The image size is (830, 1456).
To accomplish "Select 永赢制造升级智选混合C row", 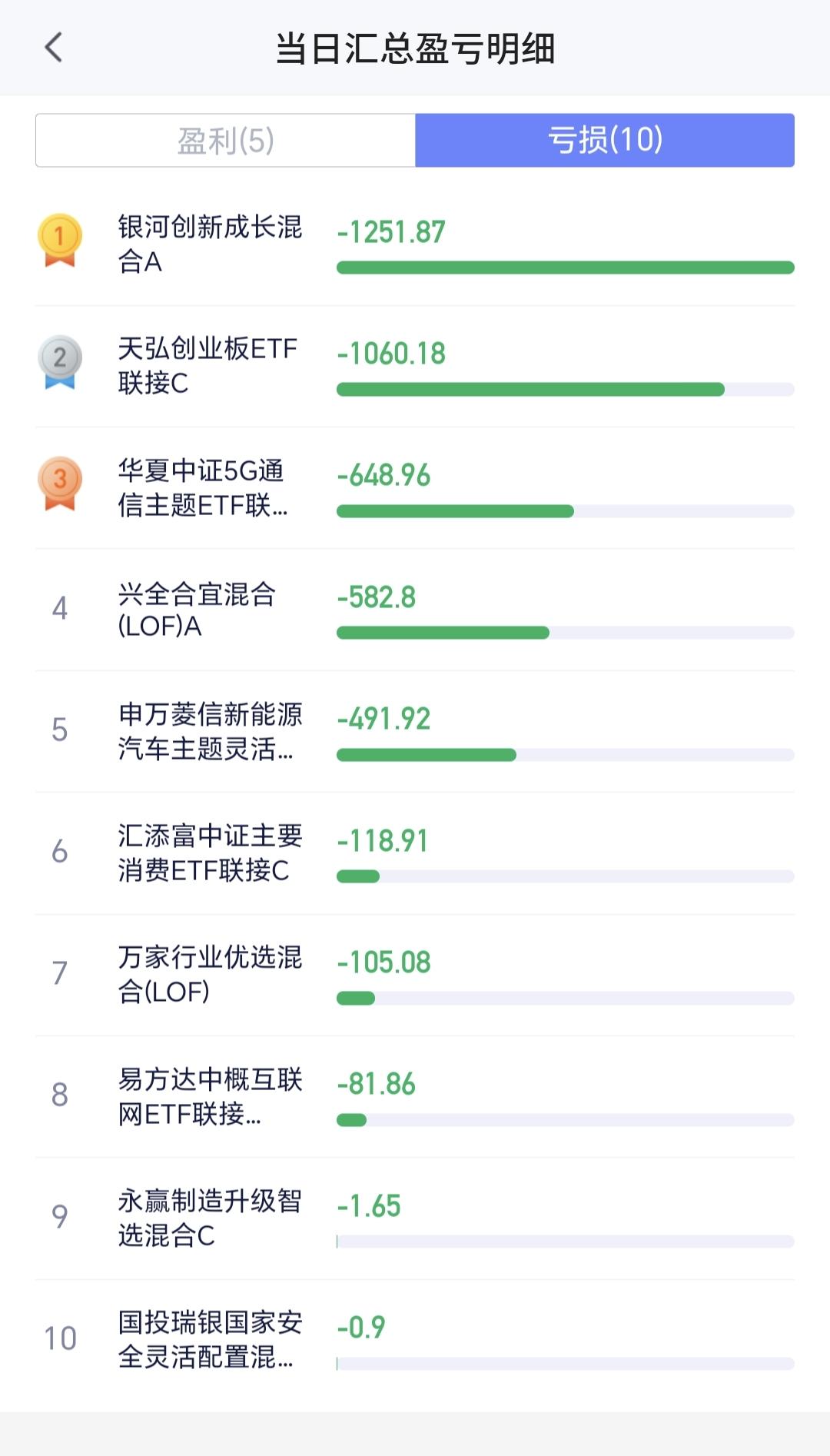I will tap(415, 1218).
